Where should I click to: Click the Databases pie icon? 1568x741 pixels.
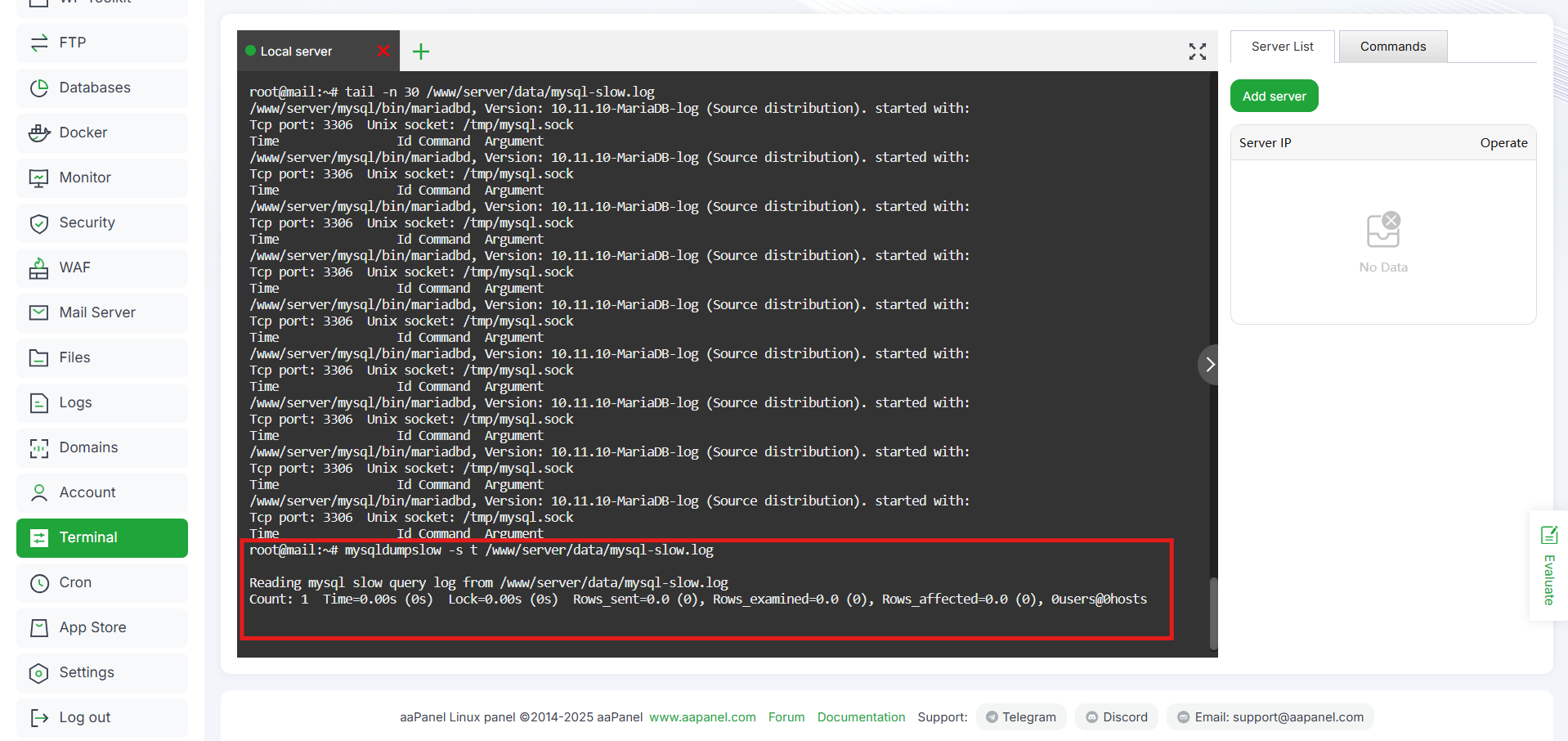38,88
